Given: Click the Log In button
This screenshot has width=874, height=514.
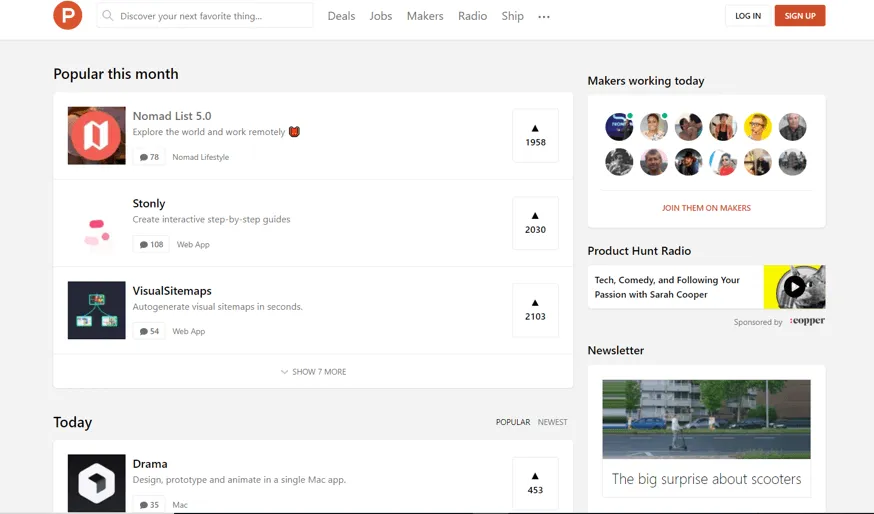Looking at the screenshot, I should (x=748, y=16).
